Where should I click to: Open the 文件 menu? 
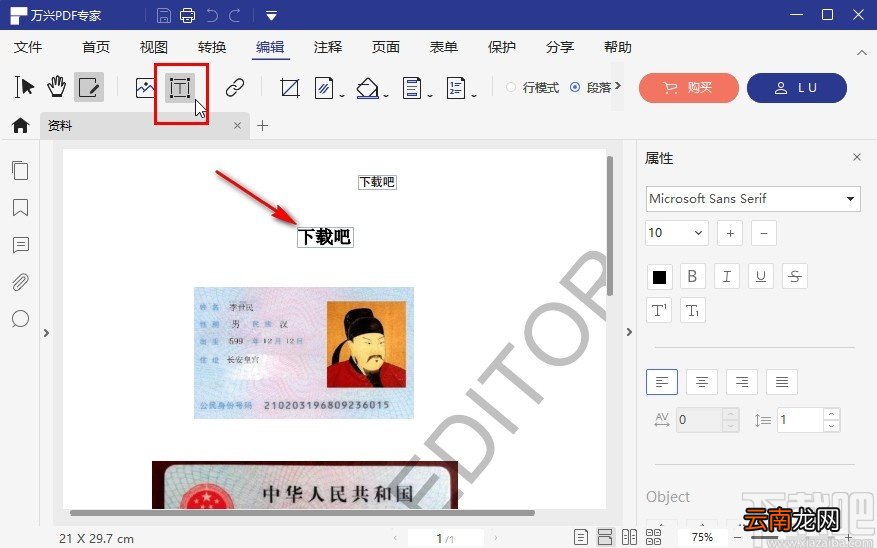(x=28, y=47)
